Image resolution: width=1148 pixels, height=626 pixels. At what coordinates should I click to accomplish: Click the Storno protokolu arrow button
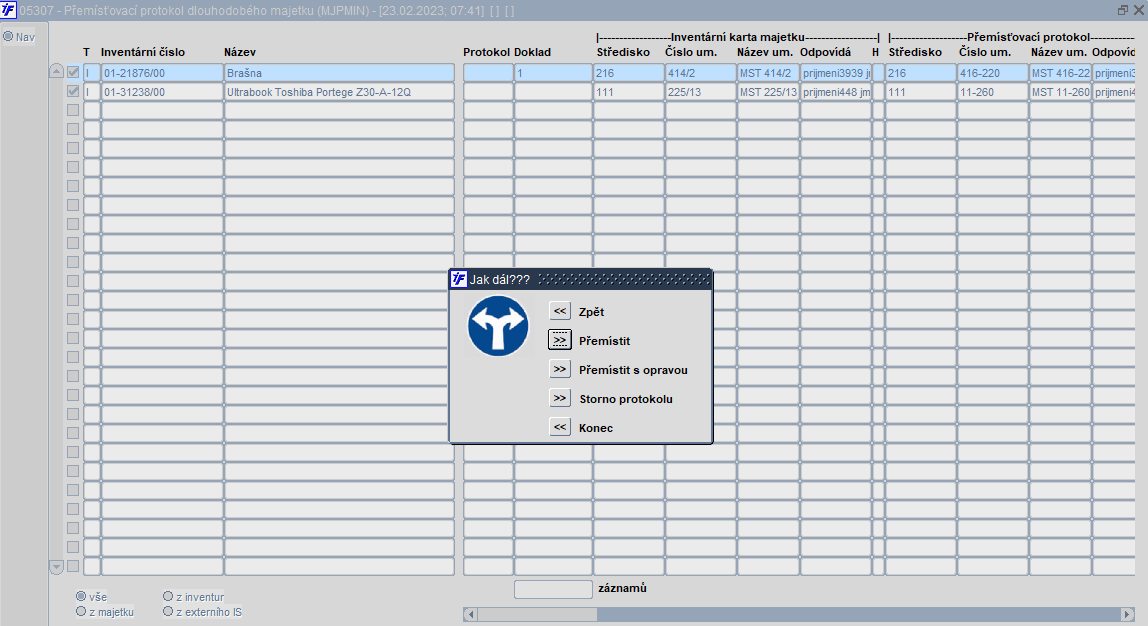pos(560,398)
